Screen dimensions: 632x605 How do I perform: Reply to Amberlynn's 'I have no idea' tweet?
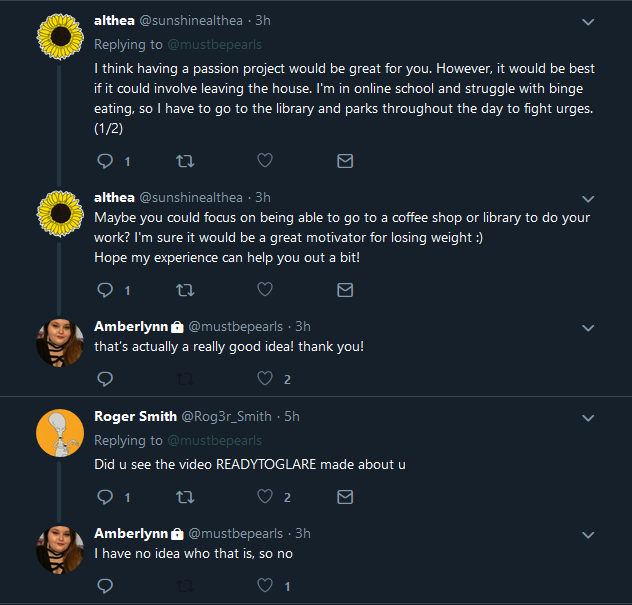[x=105, y=586]
